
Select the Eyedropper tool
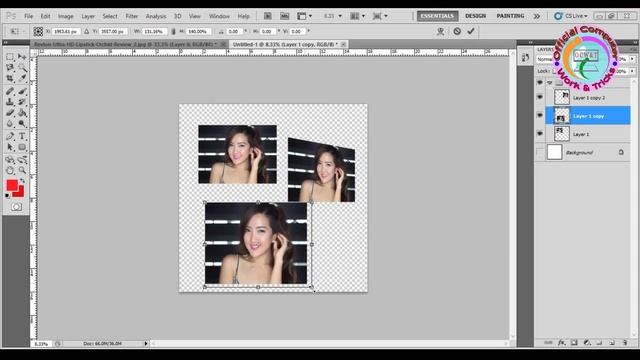22,78
